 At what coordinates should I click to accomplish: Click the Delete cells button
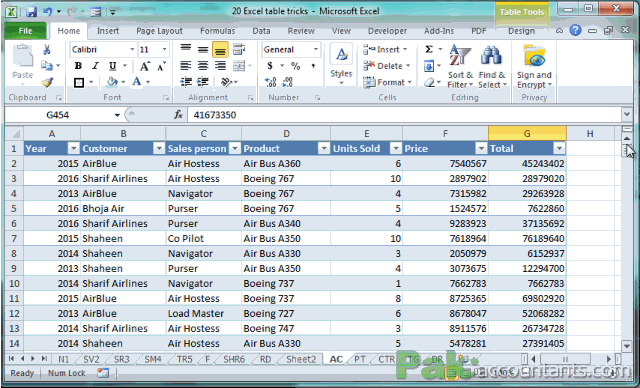click(387, 66)
